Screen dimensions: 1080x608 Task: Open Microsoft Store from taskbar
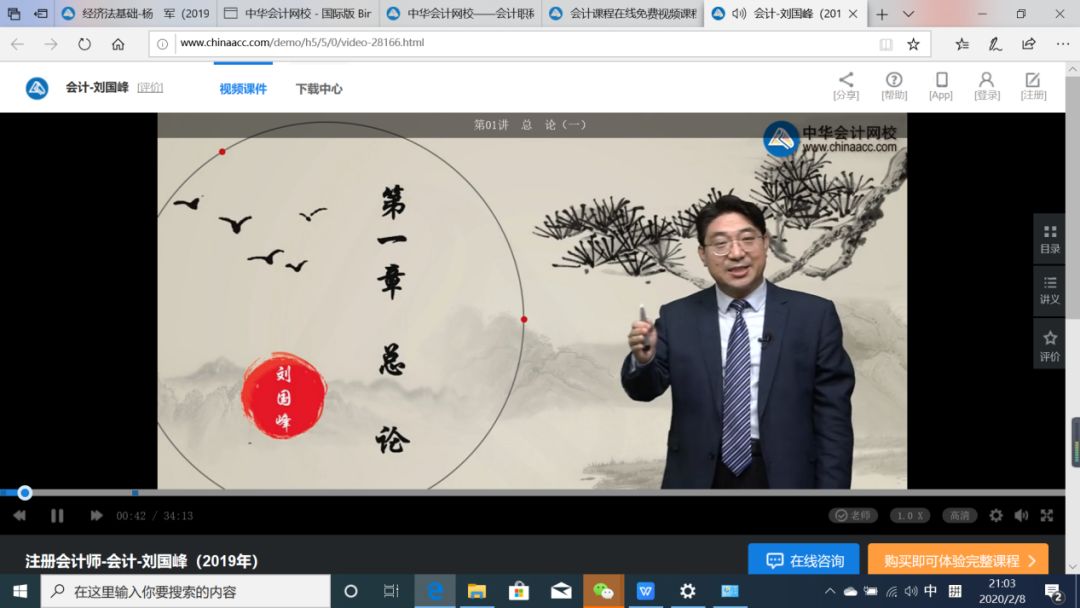(519, 591)
